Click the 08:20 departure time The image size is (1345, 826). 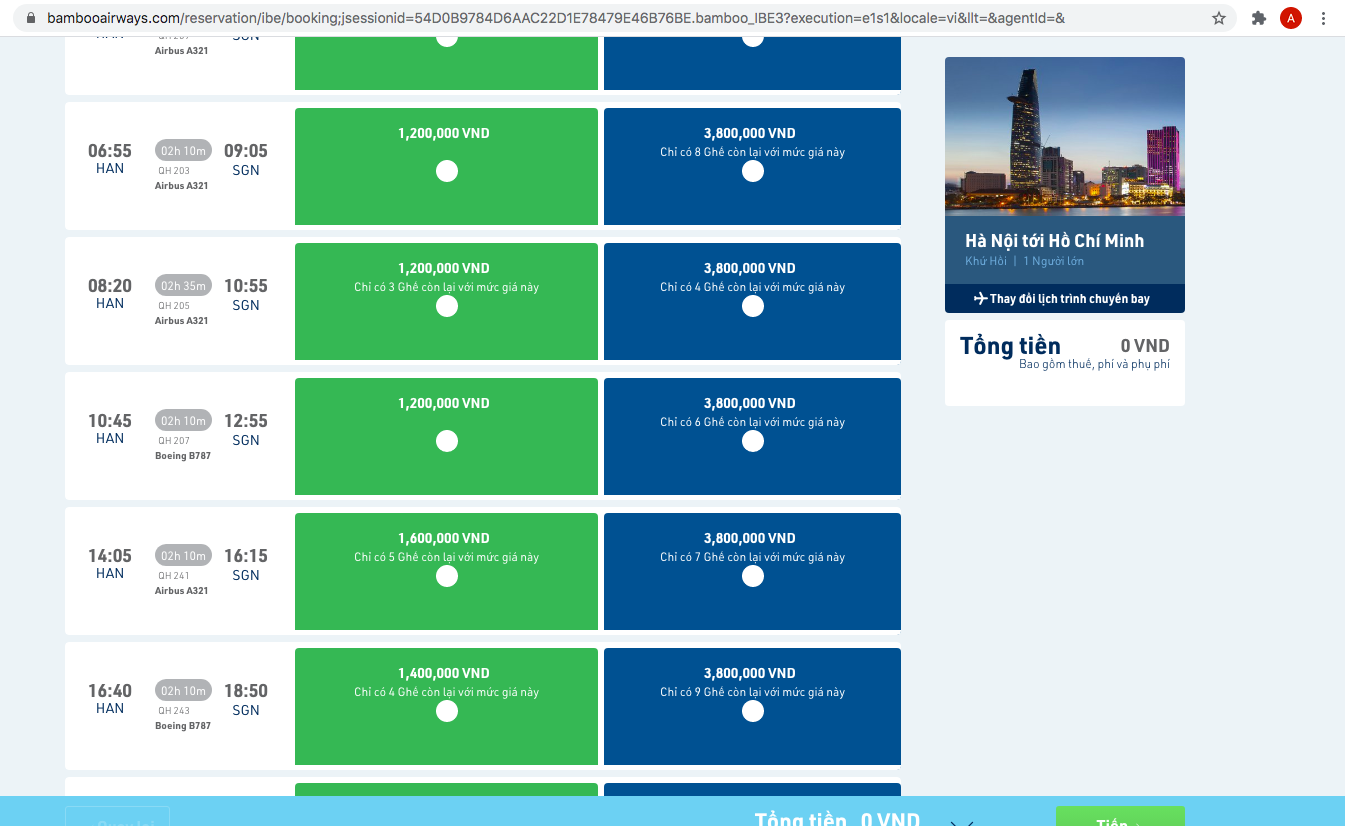110,286
